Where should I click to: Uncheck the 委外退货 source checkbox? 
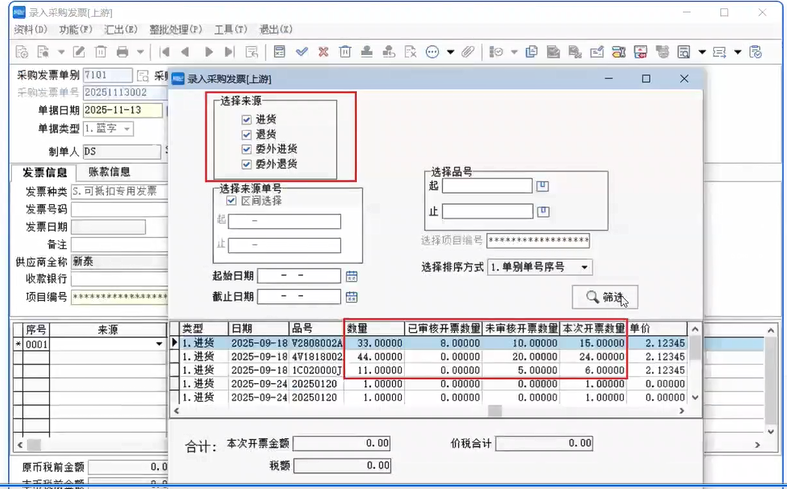(x=246, y=164)
